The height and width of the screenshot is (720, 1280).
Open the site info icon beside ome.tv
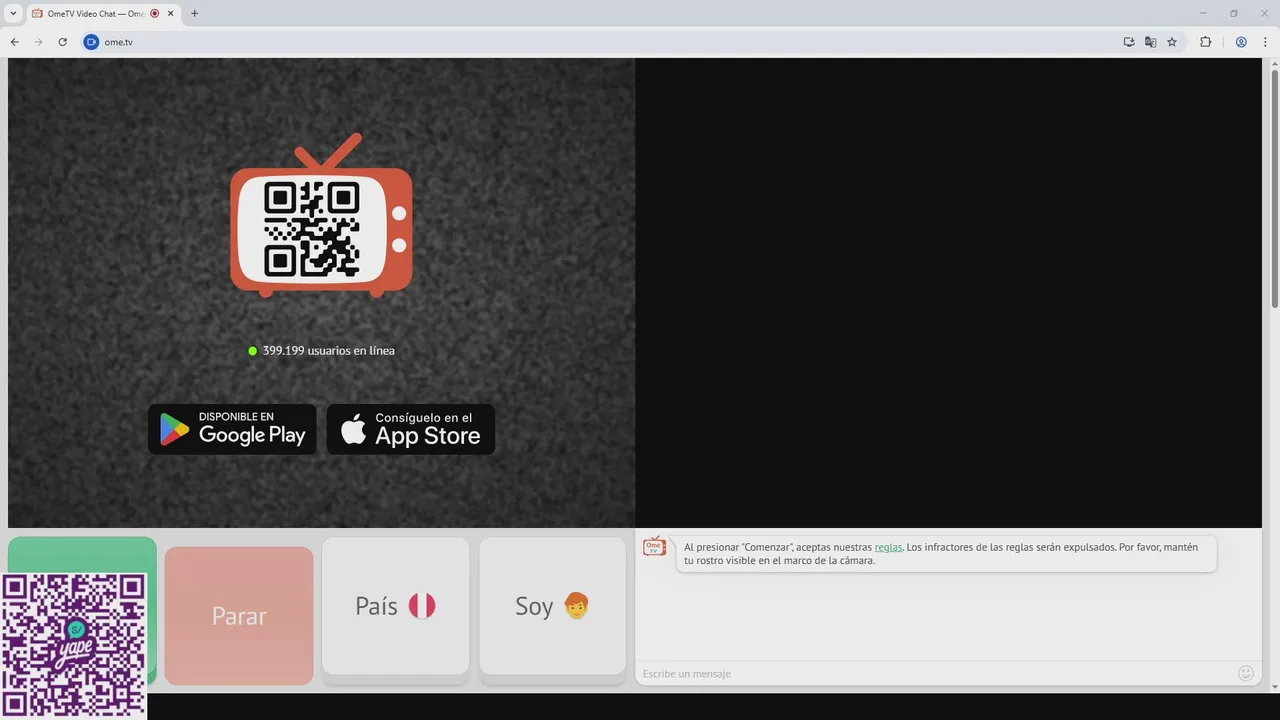91,42
